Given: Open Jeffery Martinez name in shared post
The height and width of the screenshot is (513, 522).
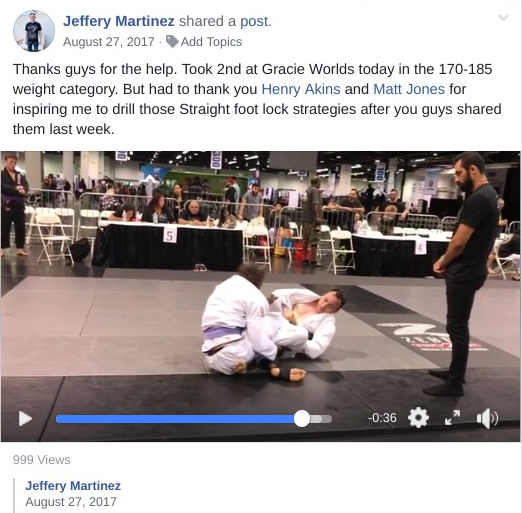Looking at the screenshot, I should coord(73,486).
